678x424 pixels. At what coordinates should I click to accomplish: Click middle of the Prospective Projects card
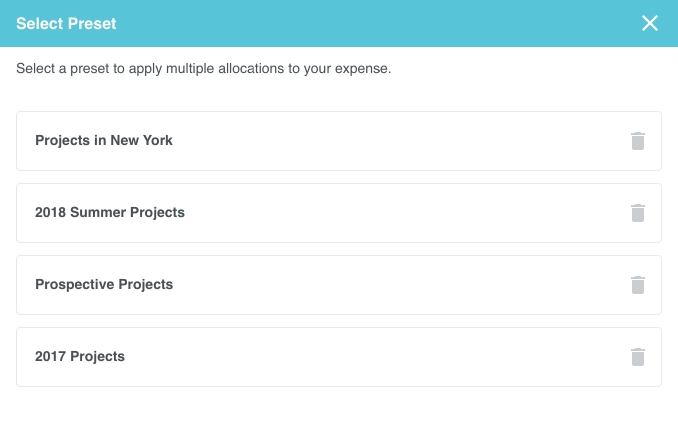pyautogui.click(x=338, y=285)
